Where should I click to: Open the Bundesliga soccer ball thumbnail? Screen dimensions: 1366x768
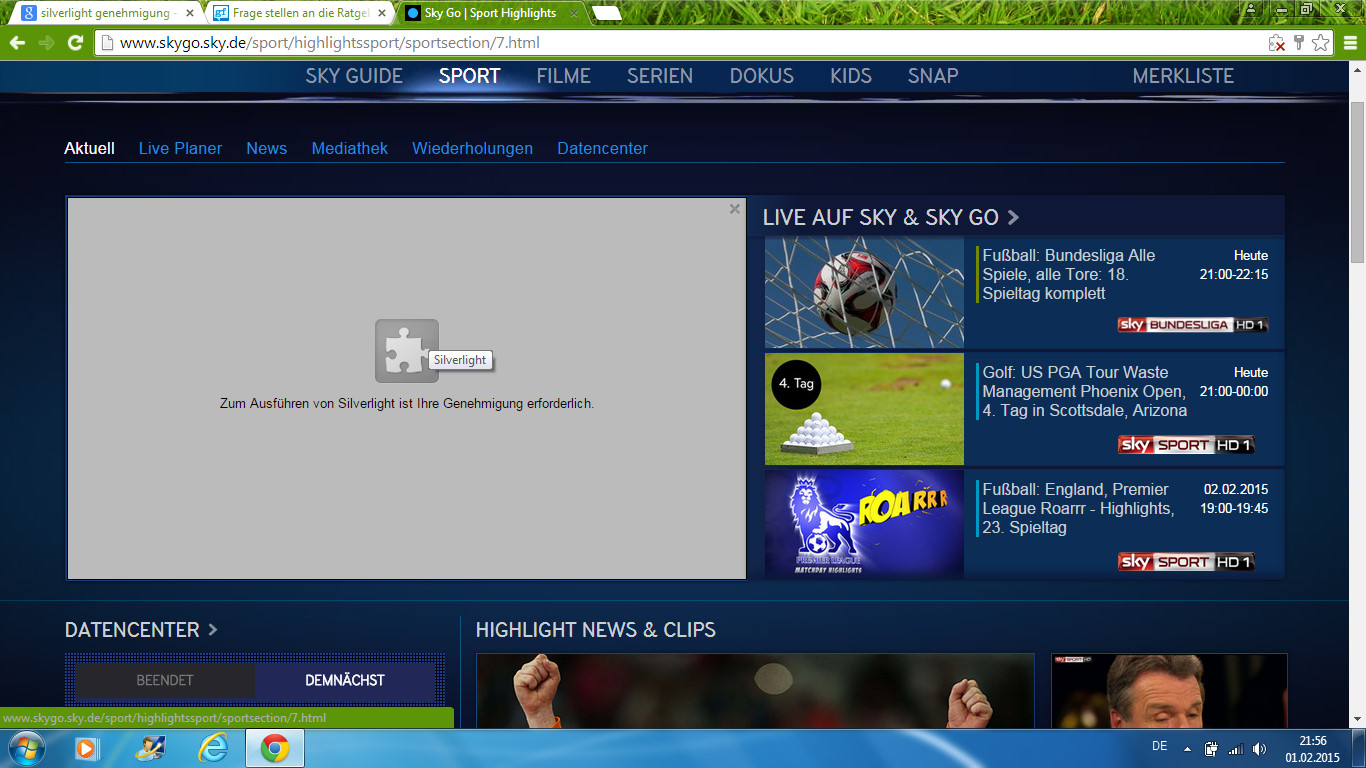click(864, 292)
